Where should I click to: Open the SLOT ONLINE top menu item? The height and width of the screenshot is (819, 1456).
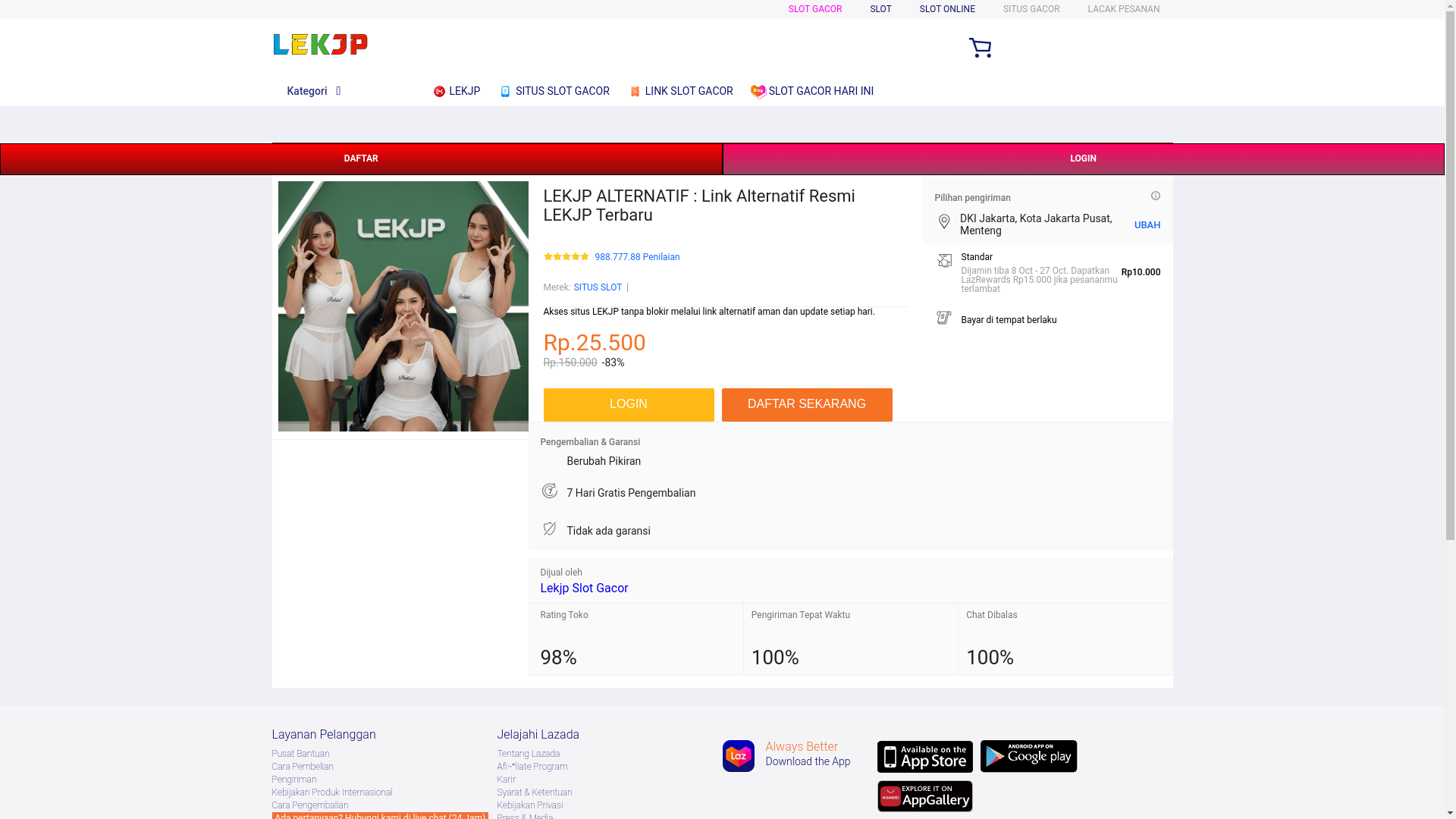coord(947,9)
